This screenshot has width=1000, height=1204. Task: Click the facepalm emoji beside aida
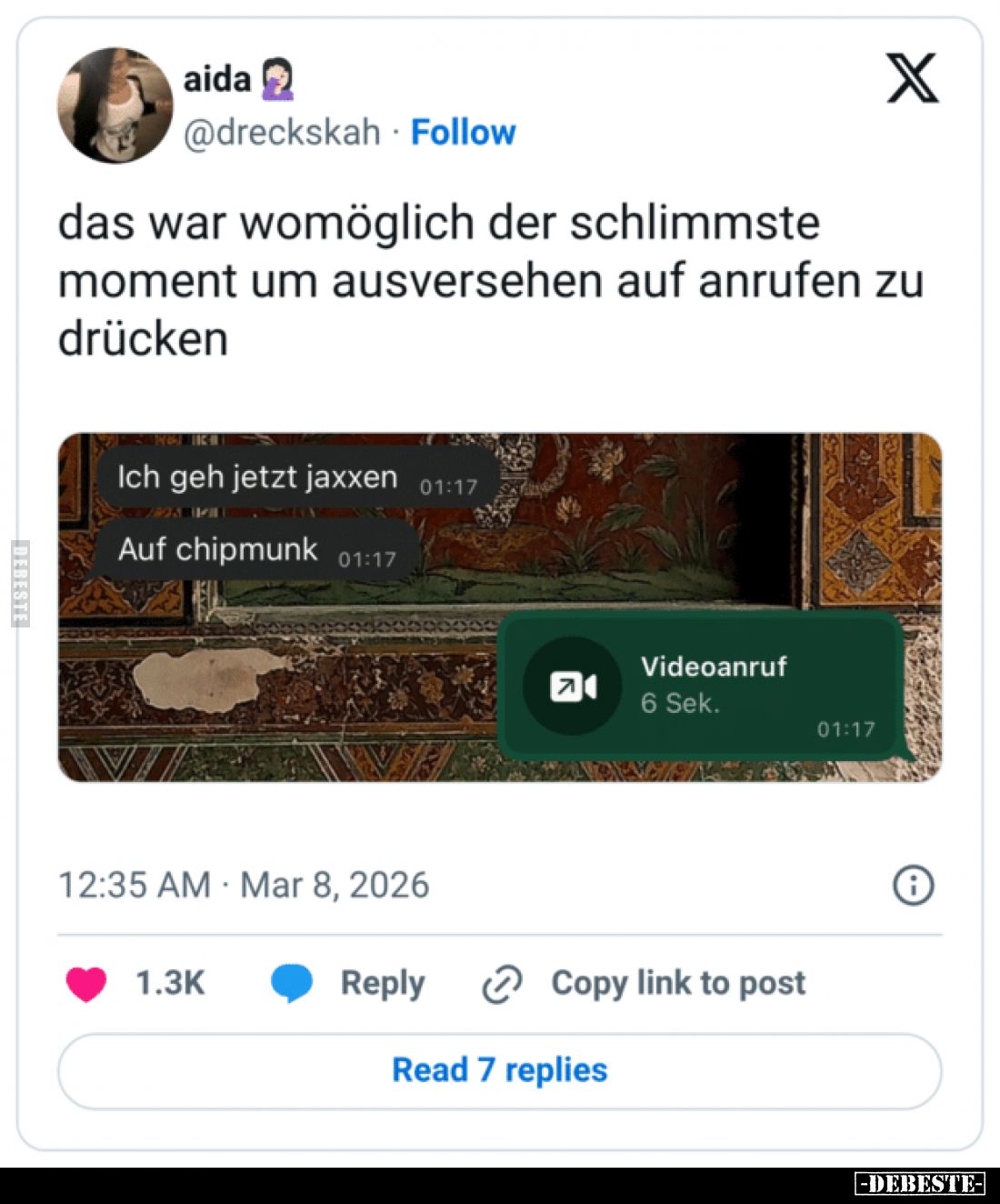coord(278,79)
